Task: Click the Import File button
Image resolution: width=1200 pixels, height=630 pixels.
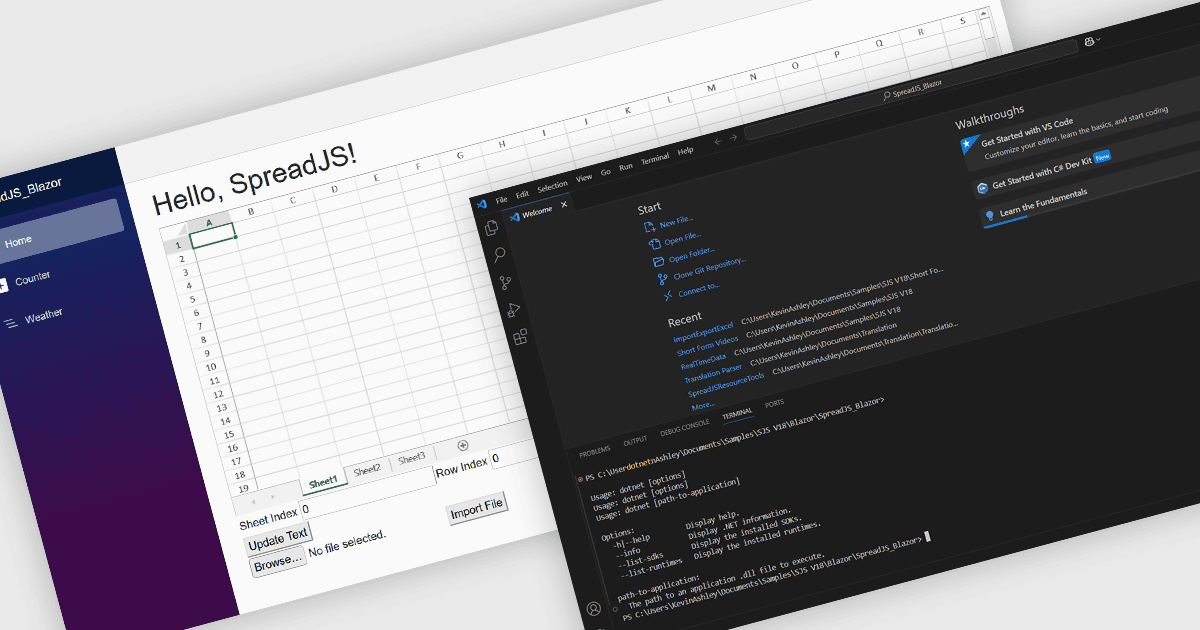Action: coord(477,508)
